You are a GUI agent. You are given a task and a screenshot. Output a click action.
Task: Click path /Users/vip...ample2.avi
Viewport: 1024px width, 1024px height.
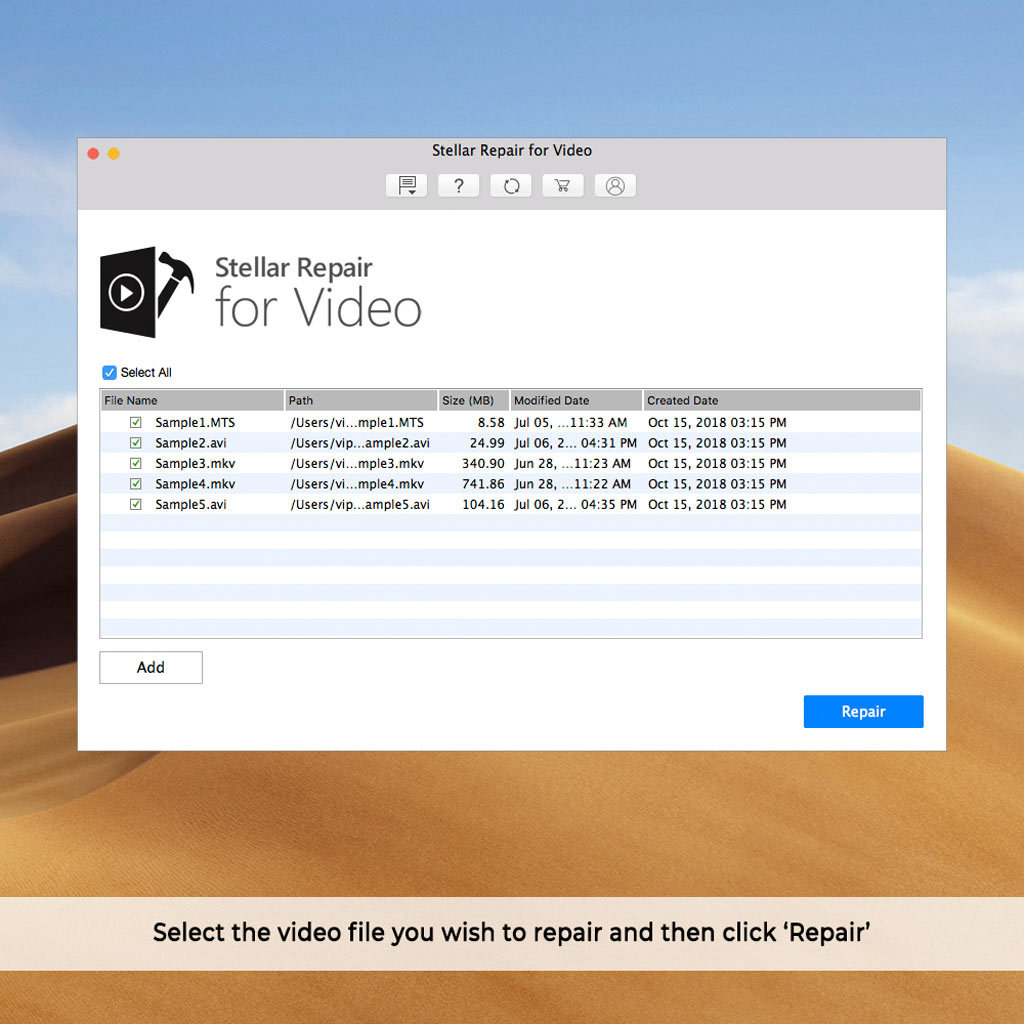[x=360, y=443]
